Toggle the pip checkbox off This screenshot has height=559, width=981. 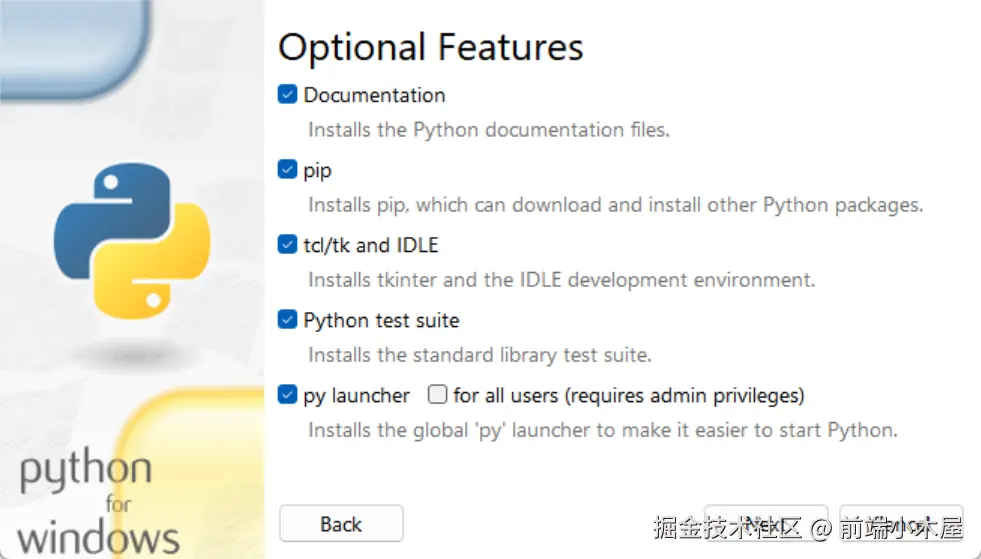[x=288, y=170]
